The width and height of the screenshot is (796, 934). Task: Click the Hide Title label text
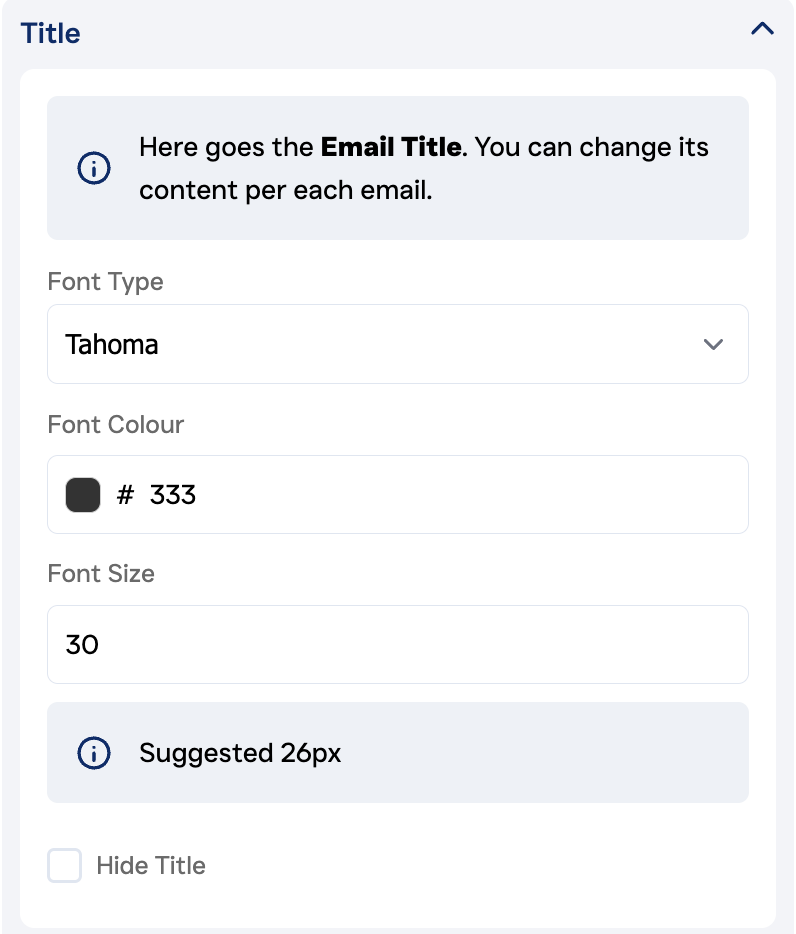pos(151,866)
